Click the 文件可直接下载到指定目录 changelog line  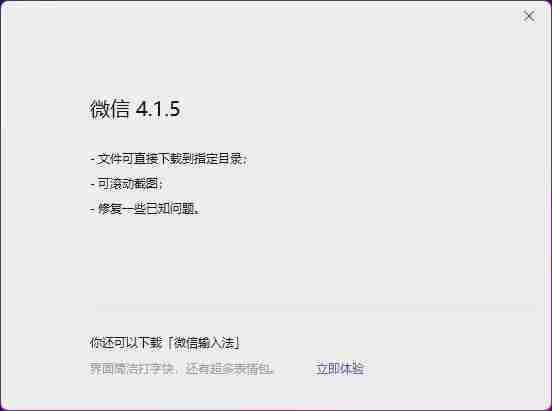tap(169, 159)
